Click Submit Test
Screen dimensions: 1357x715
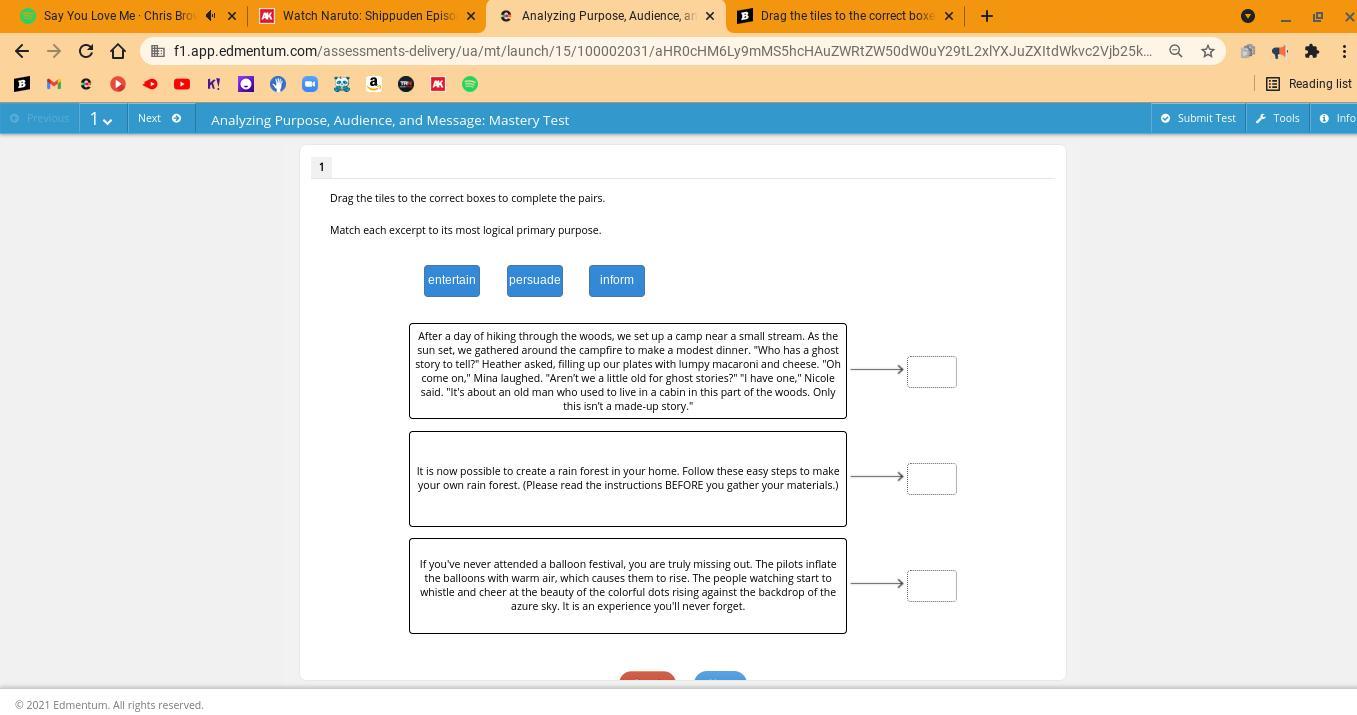[1198, 118]
